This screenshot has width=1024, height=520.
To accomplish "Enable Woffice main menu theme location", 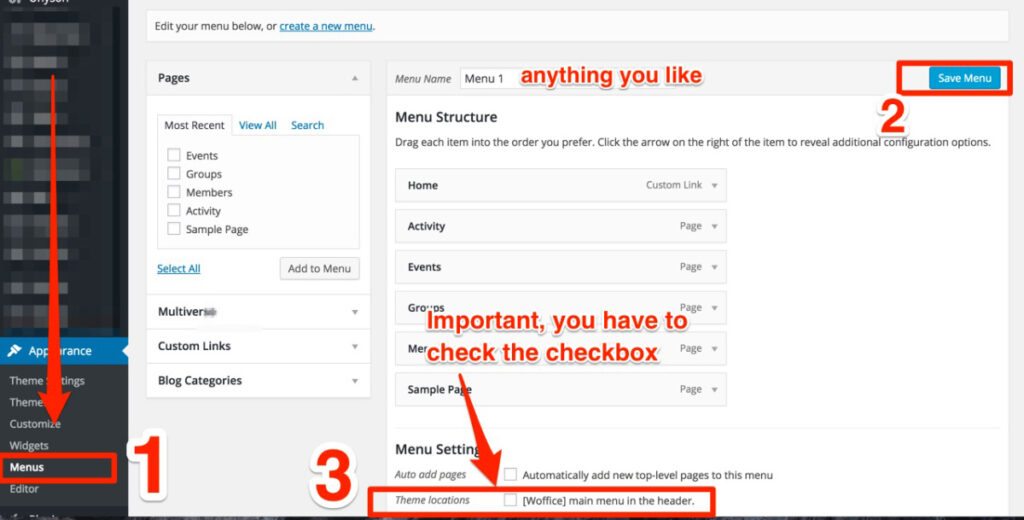I will pyautogui.click(x=511, y=499).
